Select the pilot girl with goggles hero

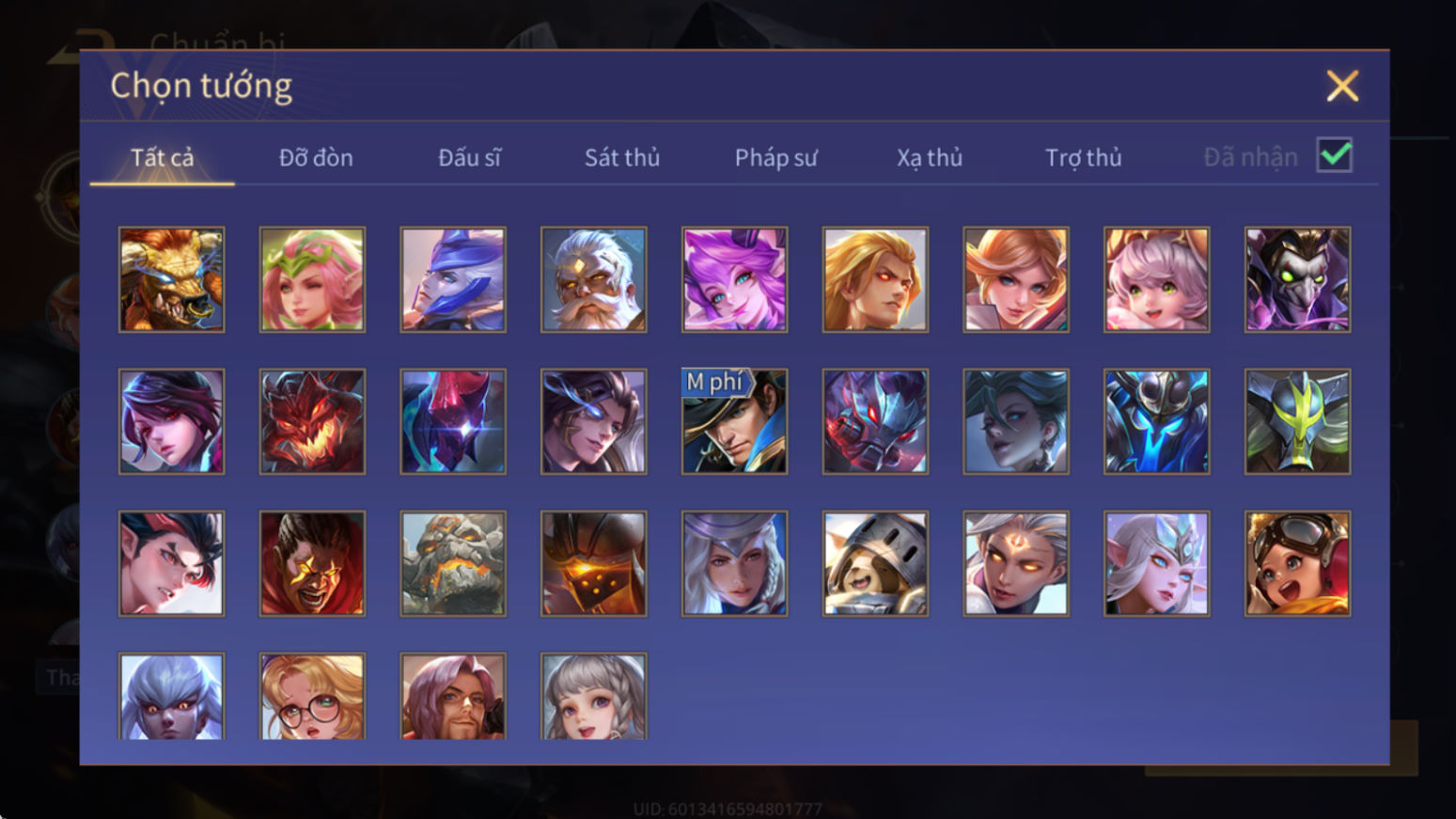(1297, 563)
